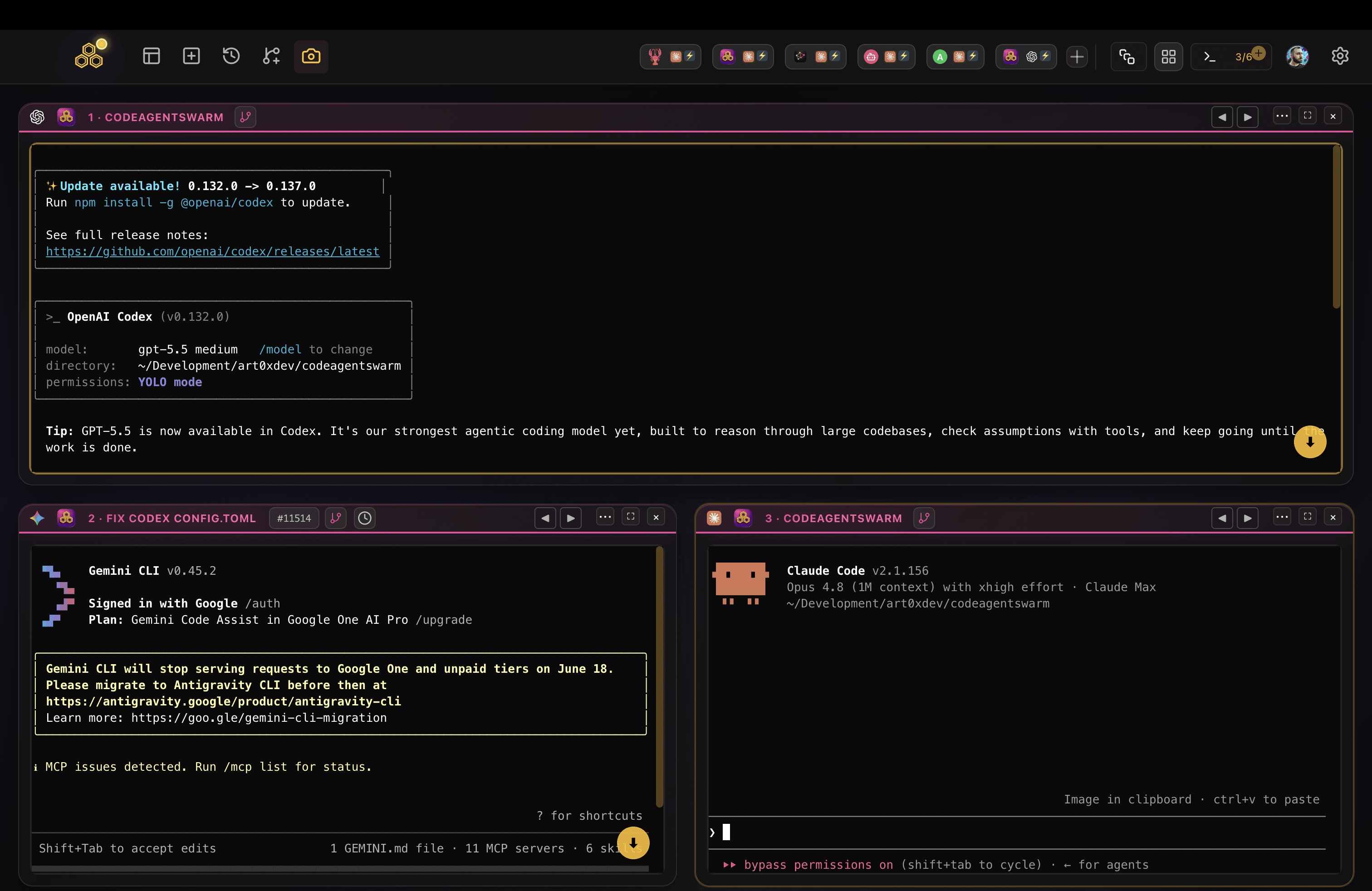Close terminal 2 FIX CODEX CONFIG.TOML
This screenshot has width=1372, height=891.
click(x=656, y=518)
